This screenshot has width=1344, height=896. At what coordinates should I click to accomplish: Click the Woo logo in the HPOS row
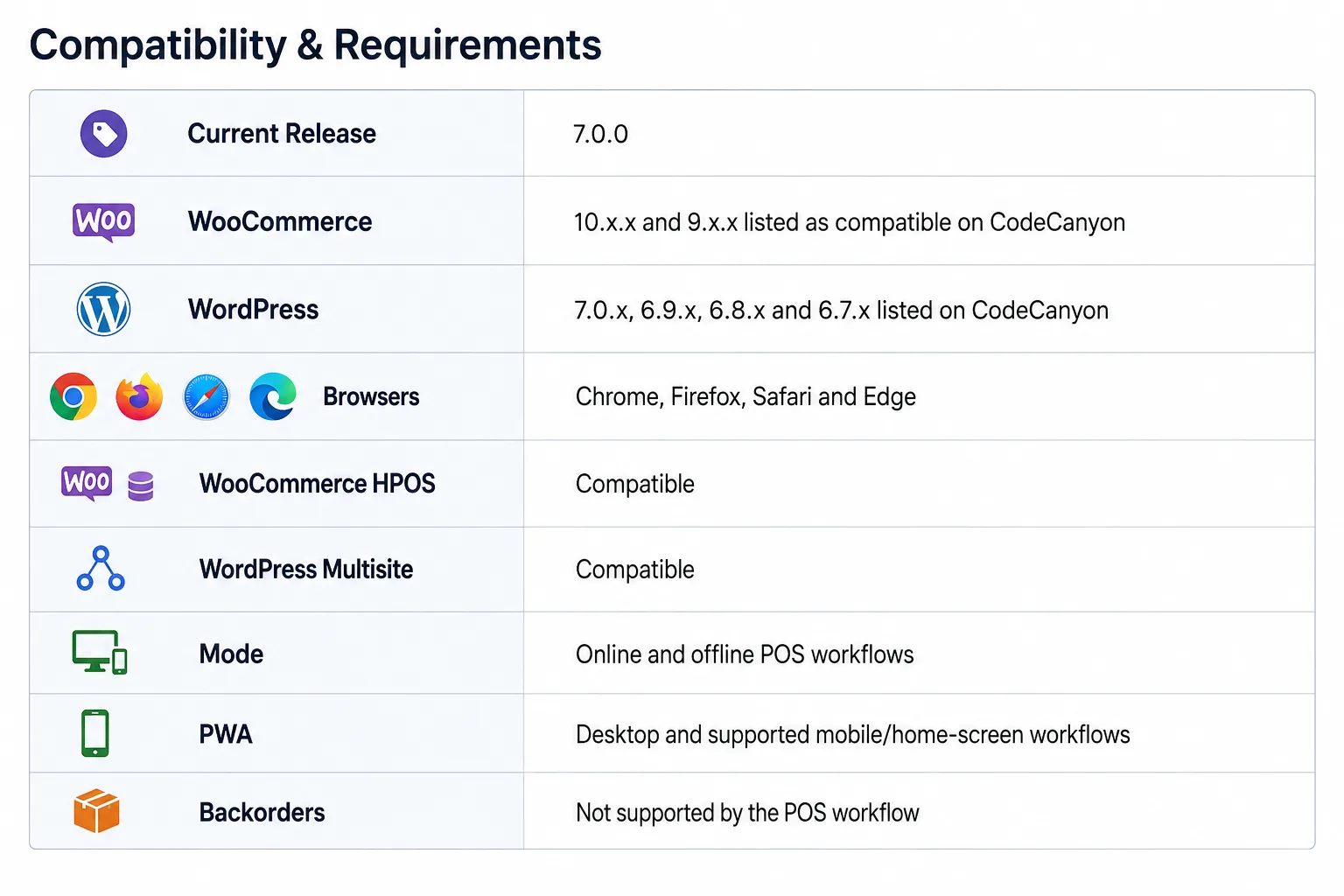click(x=87, y=482)
